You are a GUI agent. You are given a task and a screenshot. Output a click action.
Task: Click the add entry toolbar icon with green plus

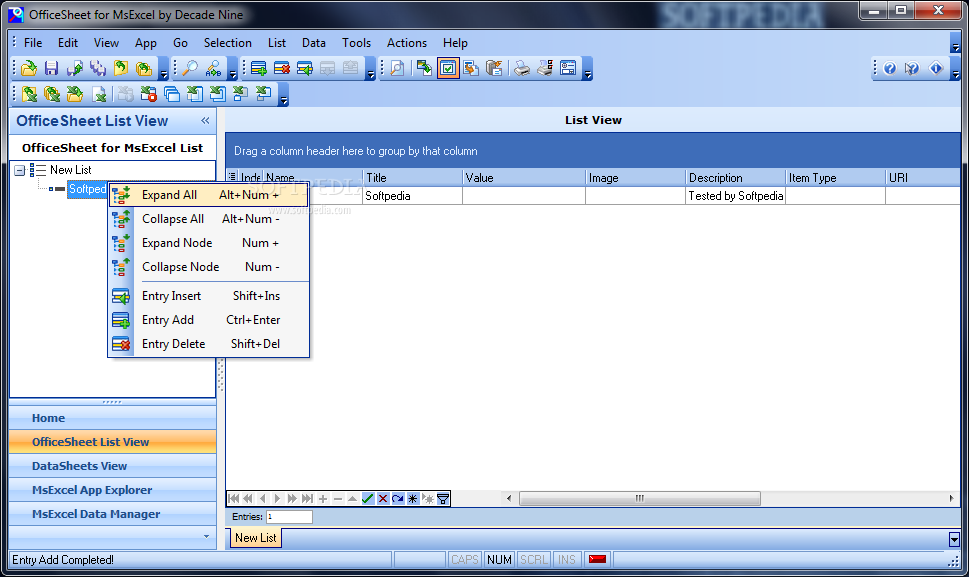(x=259, y=68)
